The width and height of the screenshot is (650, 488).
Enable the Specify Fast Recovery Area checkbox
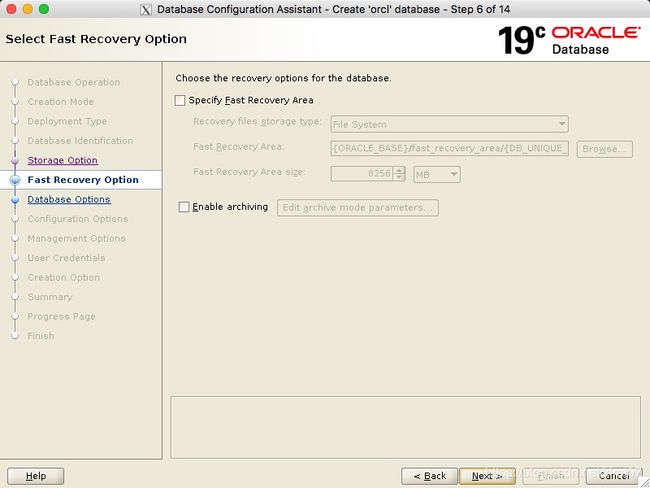coord(180,100)
